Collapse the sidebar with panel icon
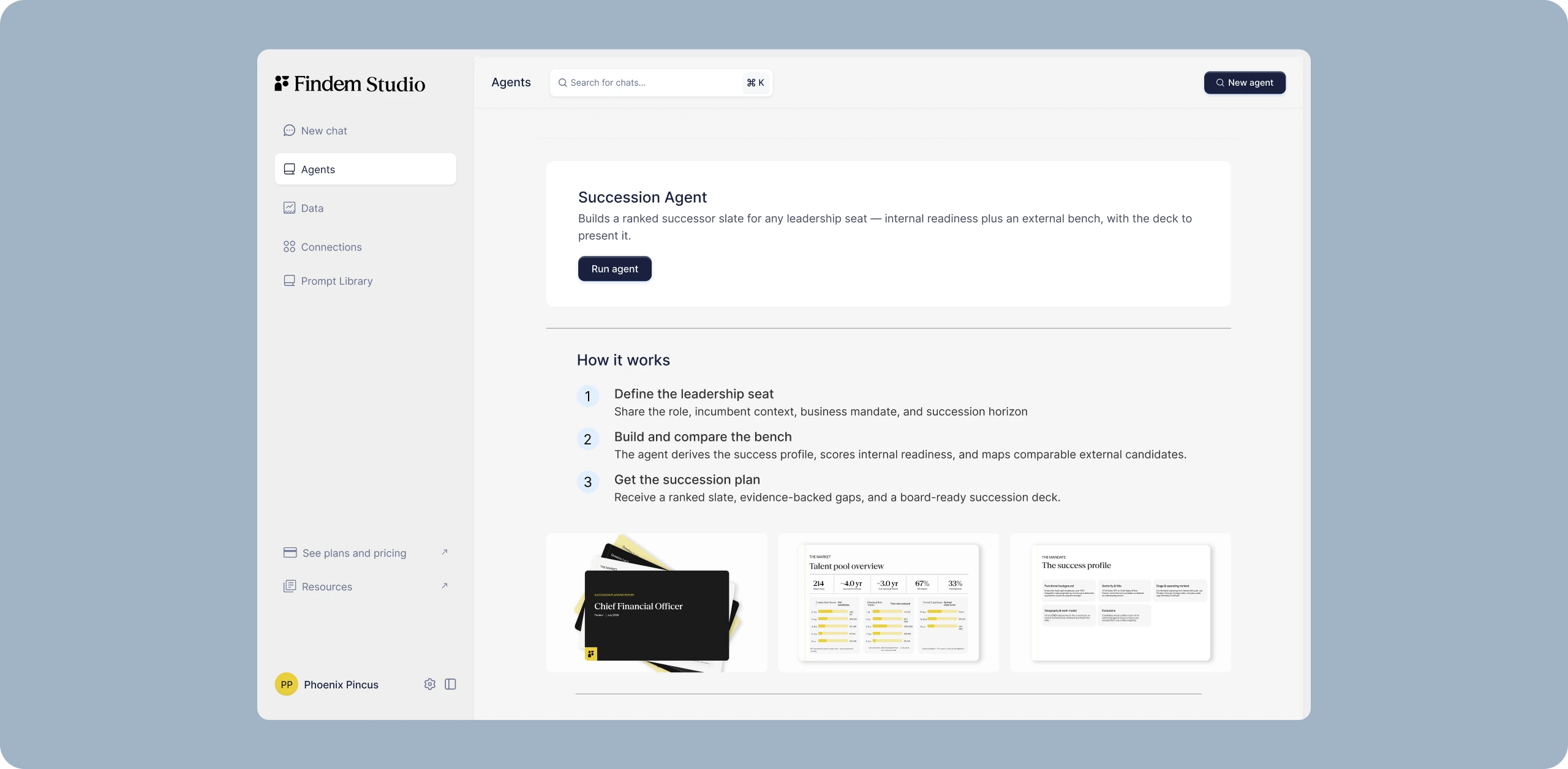The width and height of the screenshot is (1568, 769). 450,685
